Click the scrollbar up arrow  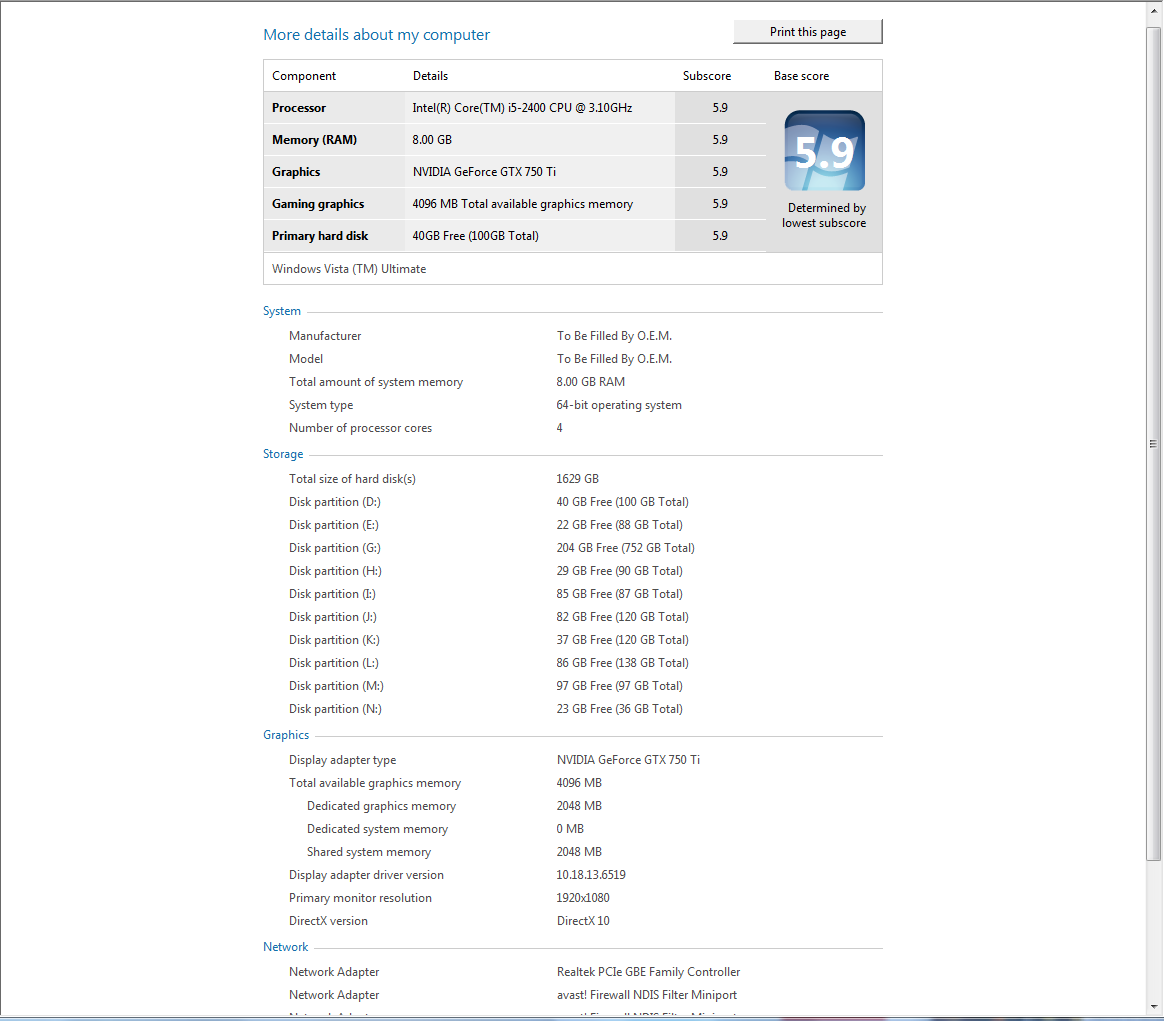pyautogui.click(x=1153, y=13)
